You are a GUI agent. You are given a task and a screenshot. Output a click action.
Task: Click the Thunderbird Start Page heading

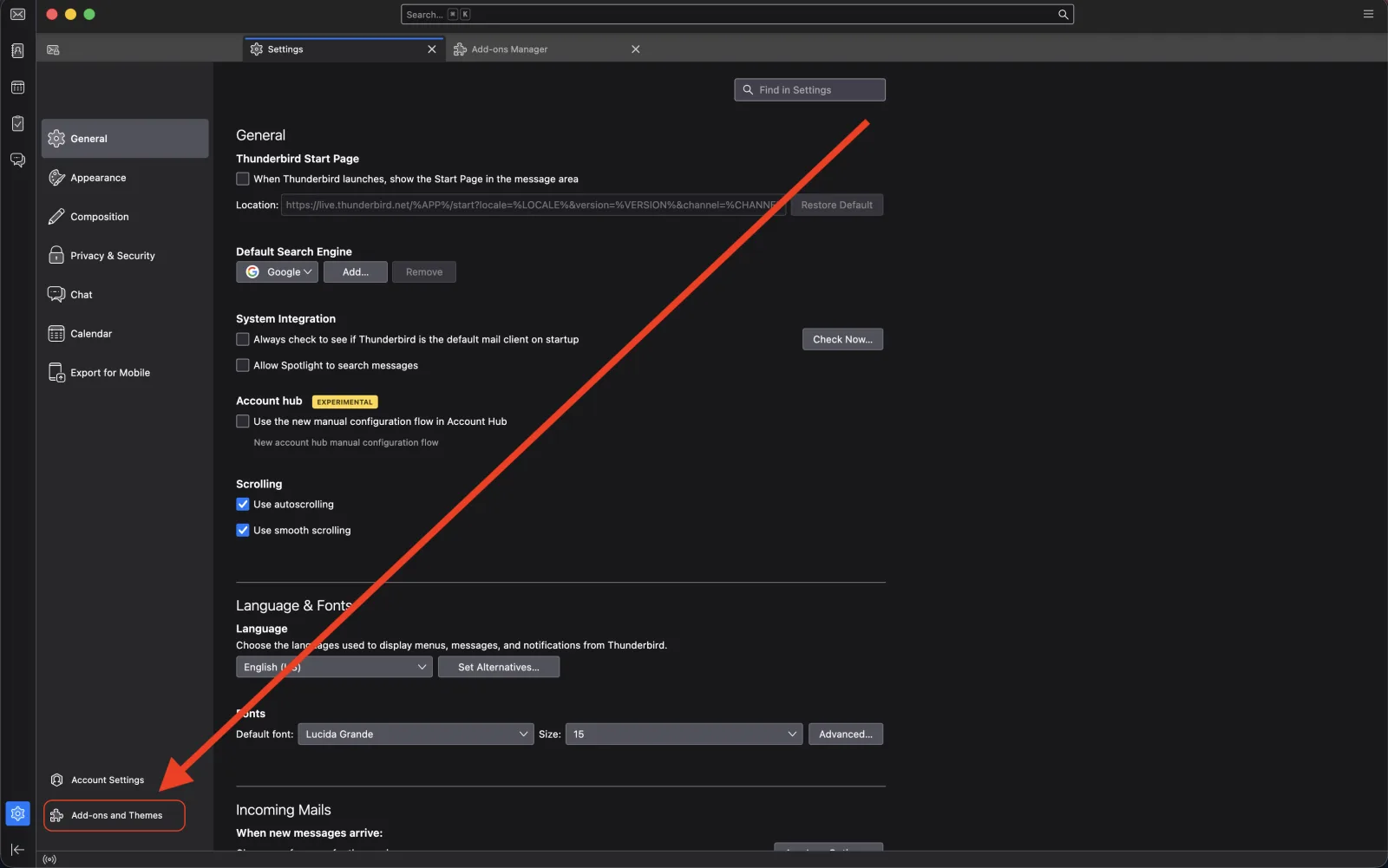[298, 159]
